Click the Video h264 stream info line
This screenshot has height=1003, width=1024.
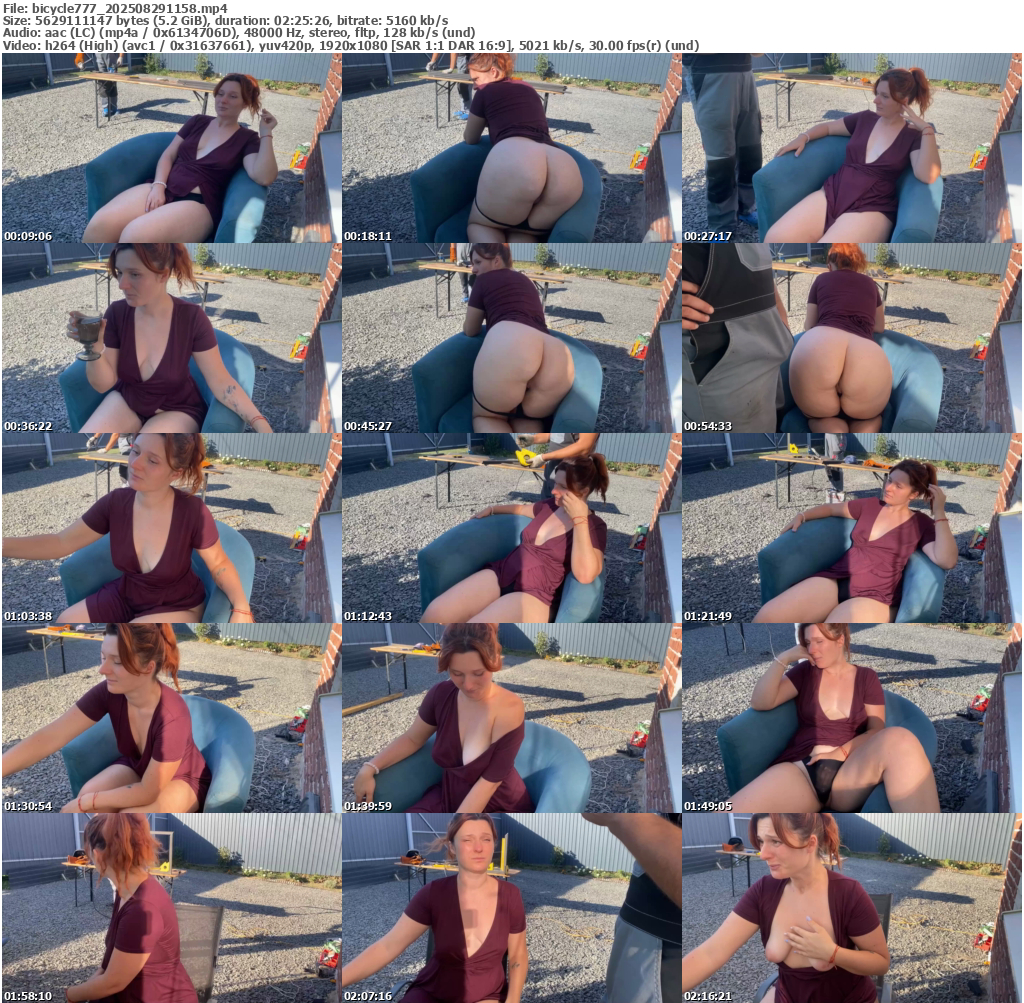click(351, 46)
